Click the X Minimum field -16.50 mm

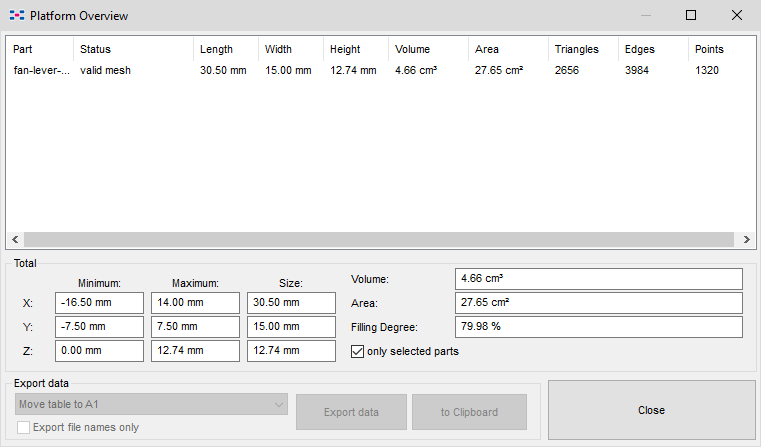click(99, 303)
